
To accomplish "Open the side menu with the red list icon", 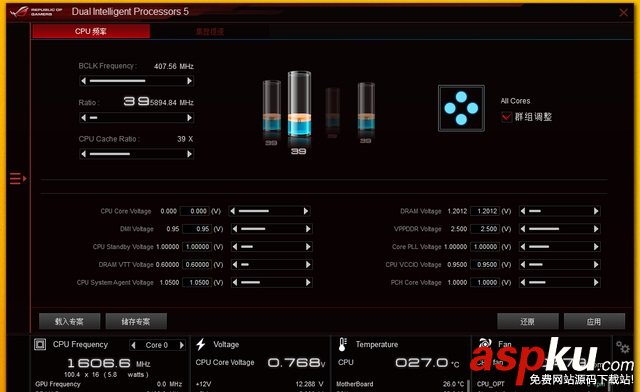I will point(18,178).
